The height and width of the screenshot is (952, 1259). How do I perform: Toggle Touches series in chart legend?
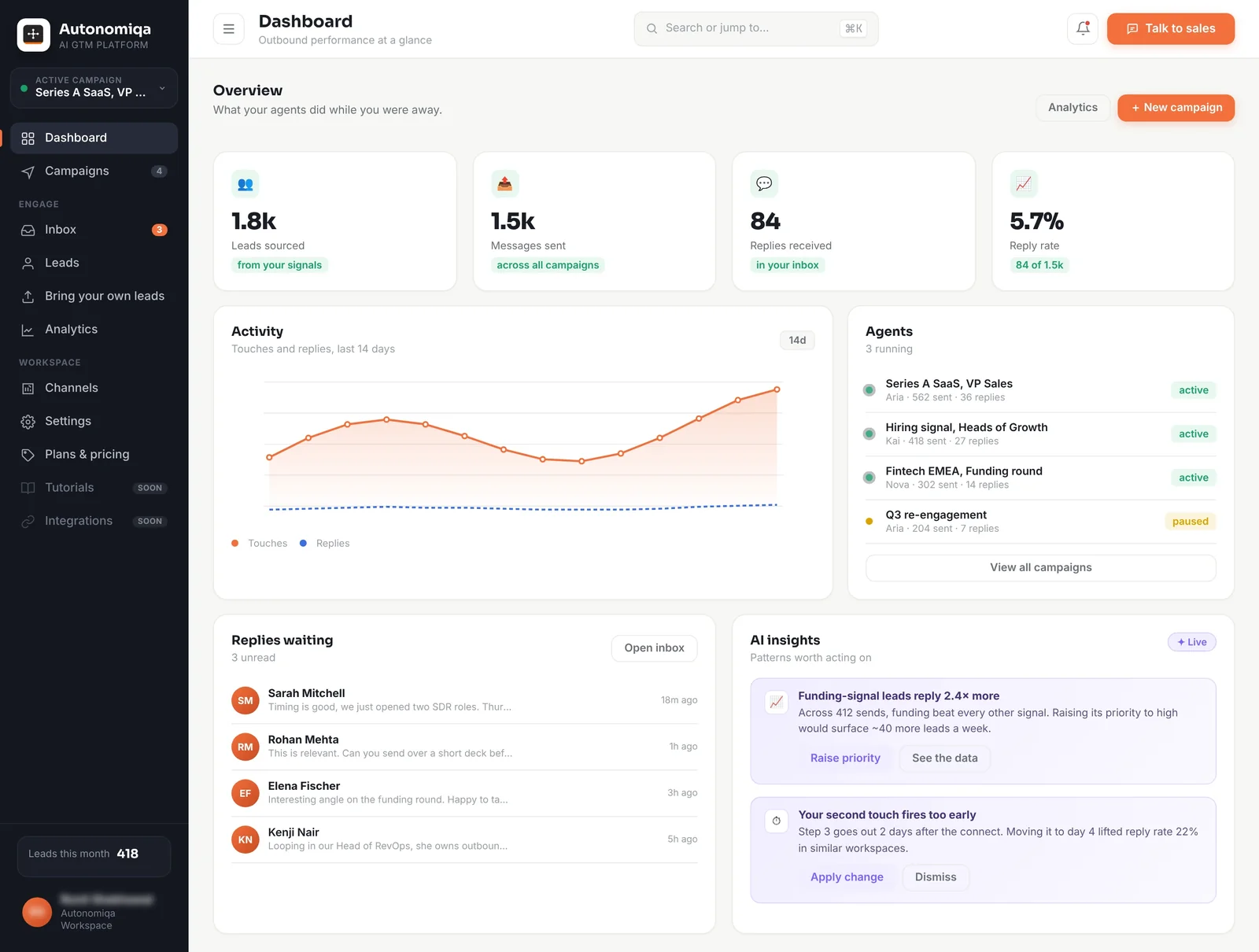[260, 544]
